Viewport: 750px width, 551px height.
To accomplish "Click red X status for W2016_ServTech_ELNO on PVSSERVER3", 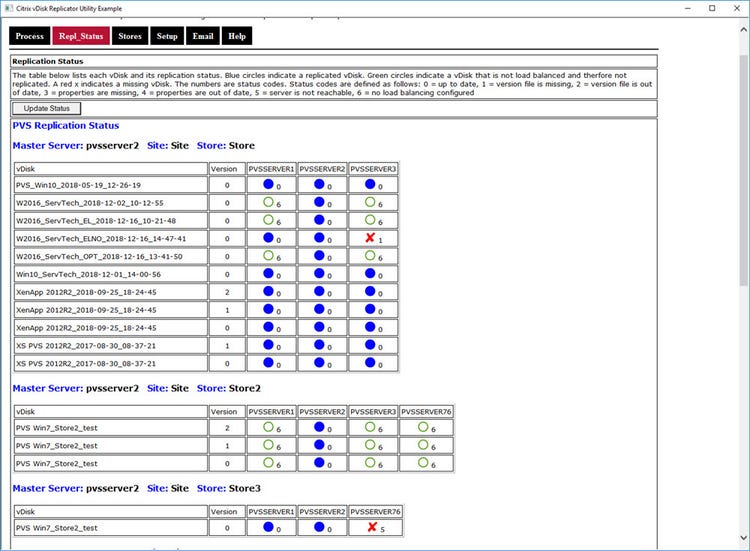I will click(x=370, y=238).
